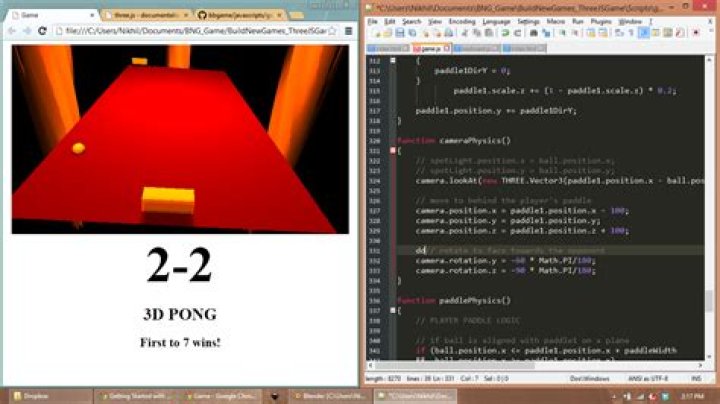Image resolution: width=720 pixels, height=404 pixels.
Task: Click the Notepad++ vertical scrollbar thumb
Action: tap(709, 301)
